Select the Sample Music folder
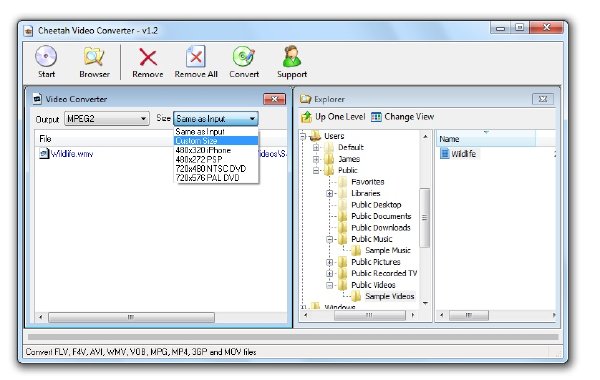The width and height of the screenshot is (600, 380). [x=388, y=250]
